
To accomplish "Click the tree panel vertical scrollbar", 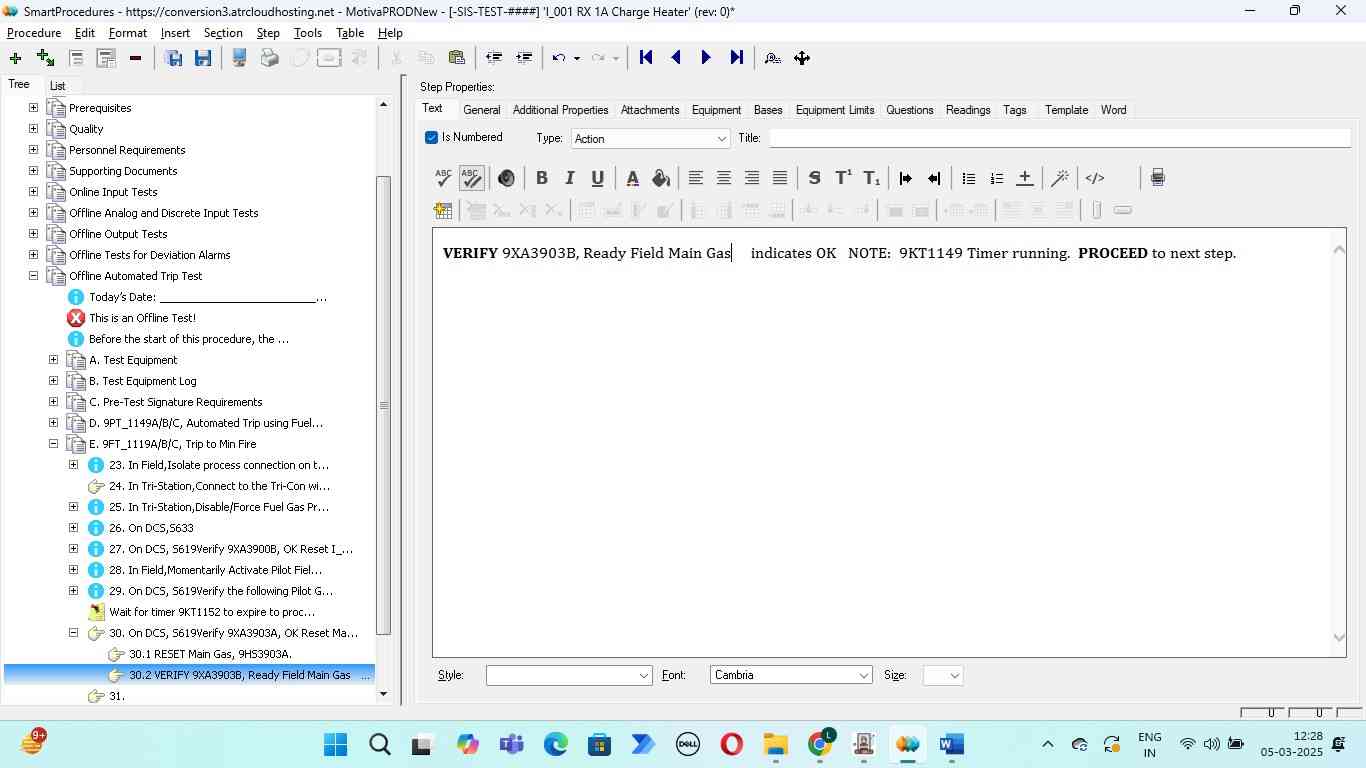I will tap(383, 405).
